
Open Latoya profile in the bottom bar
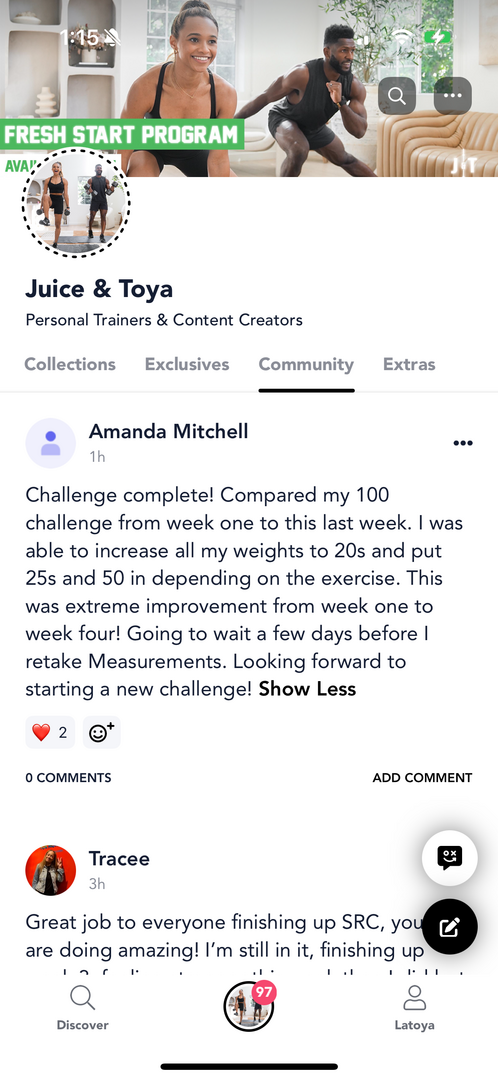coord(415,1007)
